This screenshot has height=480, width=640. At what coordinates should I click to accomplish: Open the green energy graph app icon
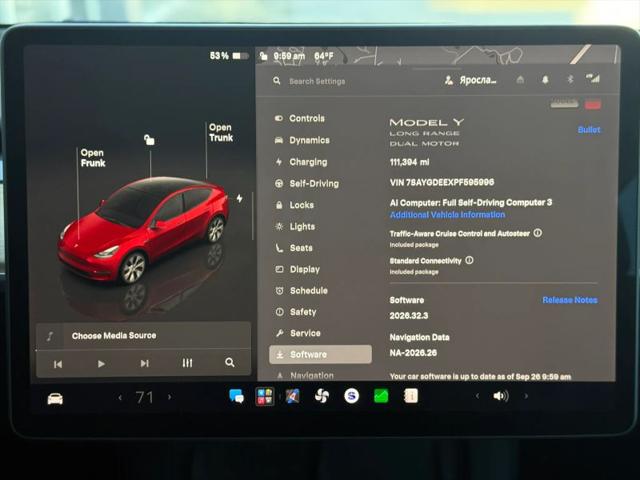(381, 396)
